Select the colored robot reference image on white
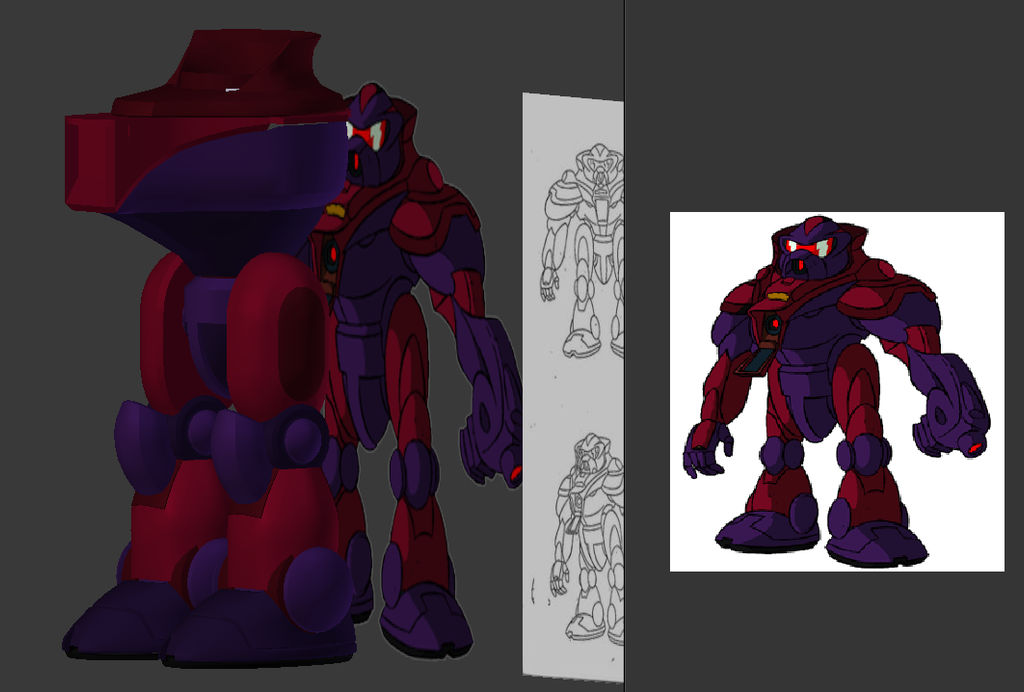 tap(837, 391)
